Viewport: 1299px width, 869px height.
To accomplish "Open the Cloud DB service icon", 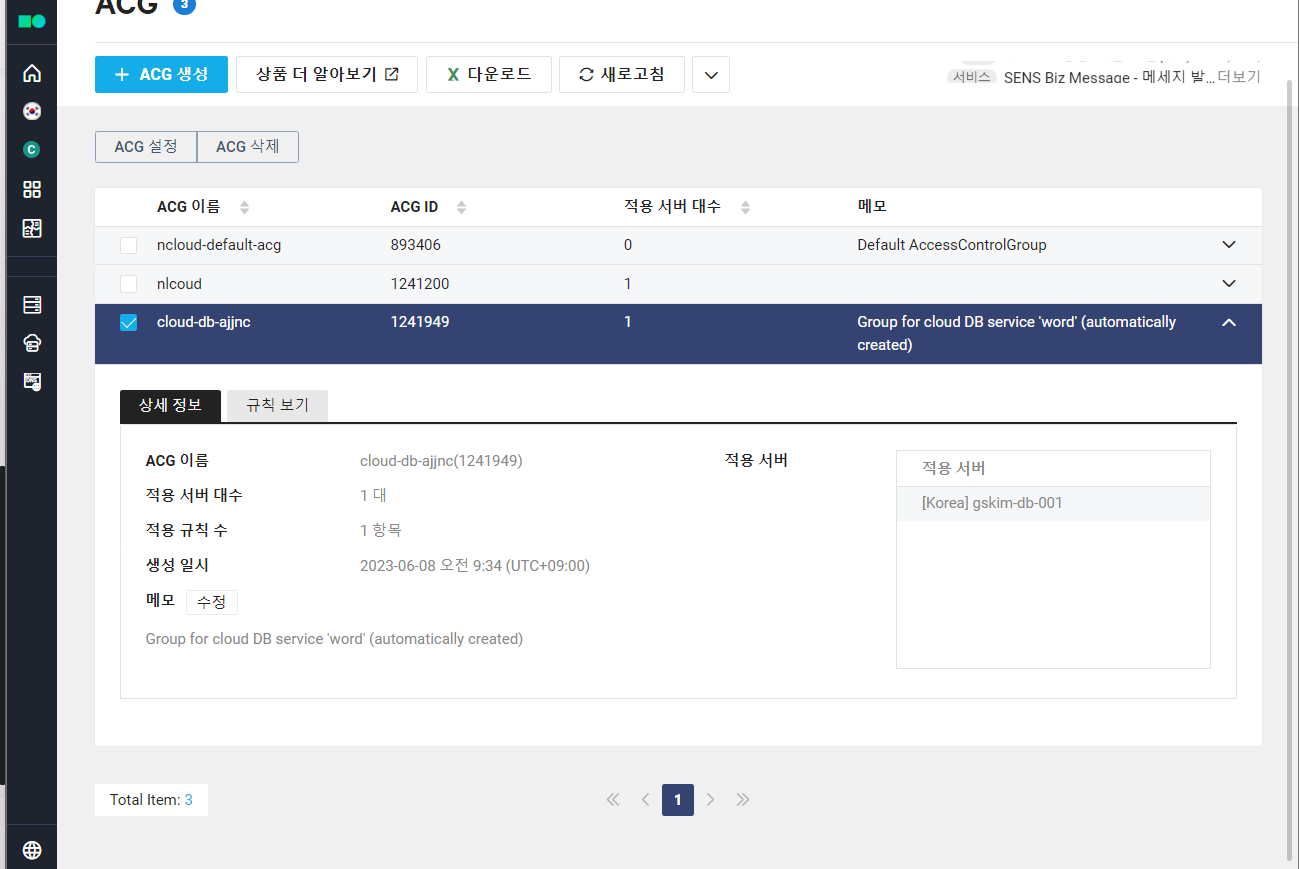I will click(32, 343).
